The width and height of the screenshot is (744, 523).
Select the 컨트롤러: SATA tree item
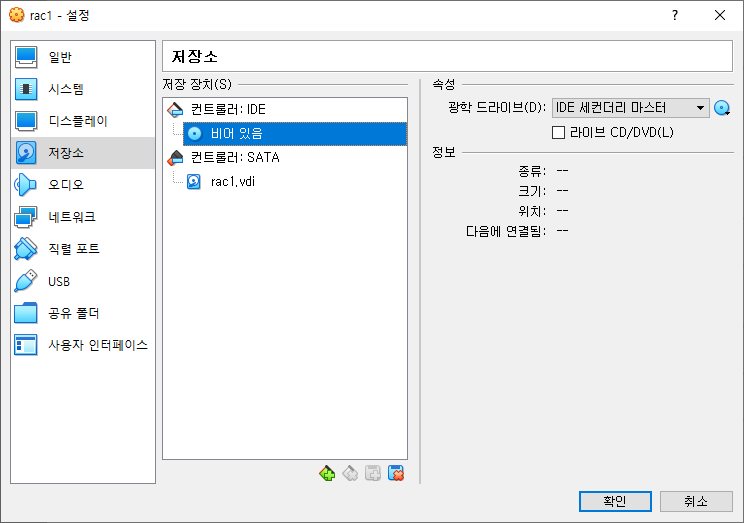point(285,158)
